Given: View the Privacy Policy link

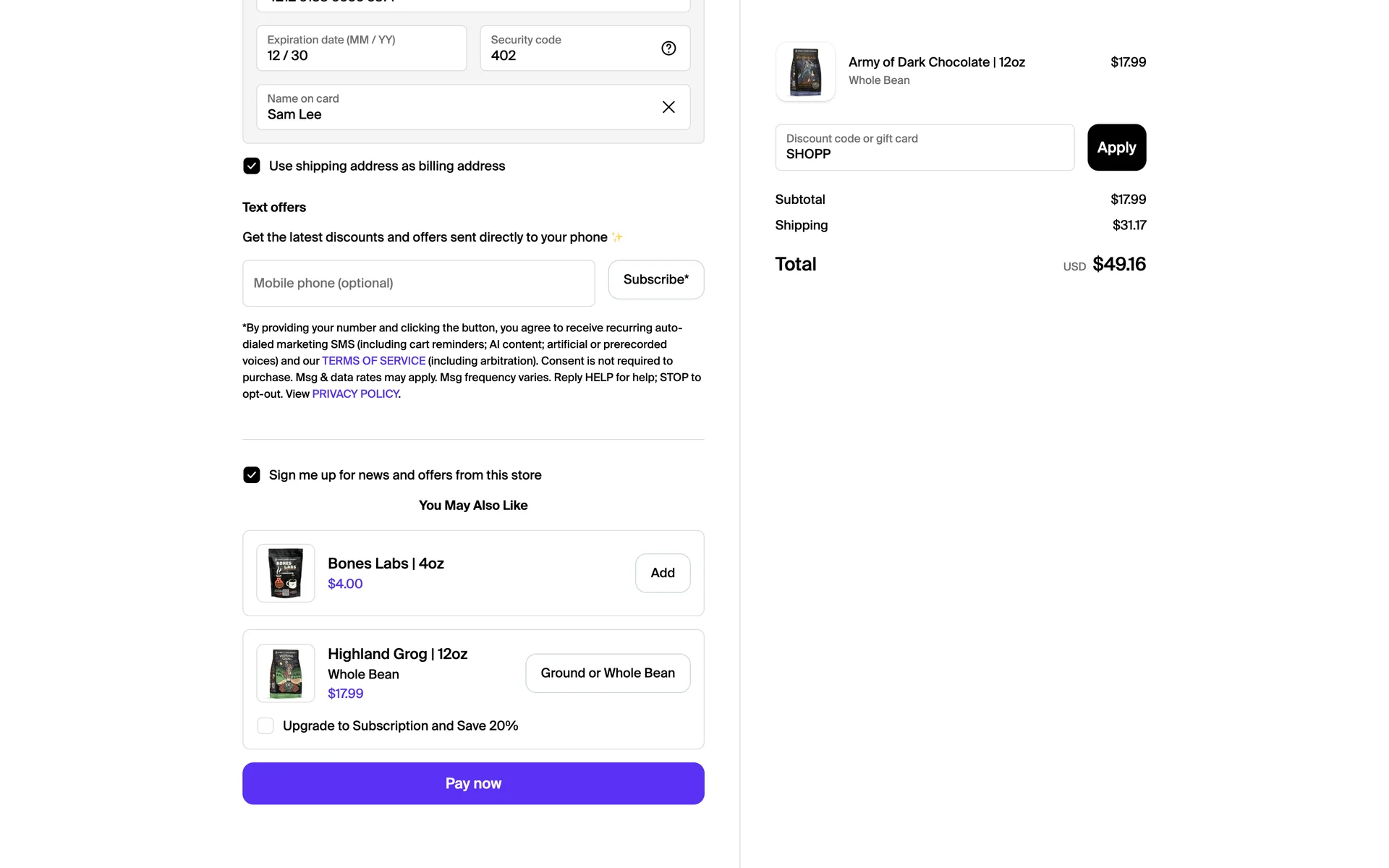Looking at the screenshot, I should pyautogui.click(x=355, y=394).
